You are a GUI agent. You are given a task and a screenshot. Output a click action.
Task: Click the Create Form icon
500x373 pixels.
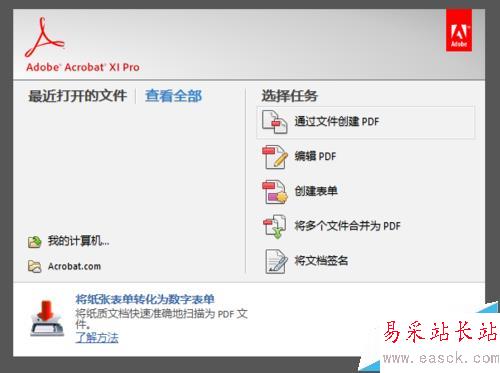(x=275, y=192)
